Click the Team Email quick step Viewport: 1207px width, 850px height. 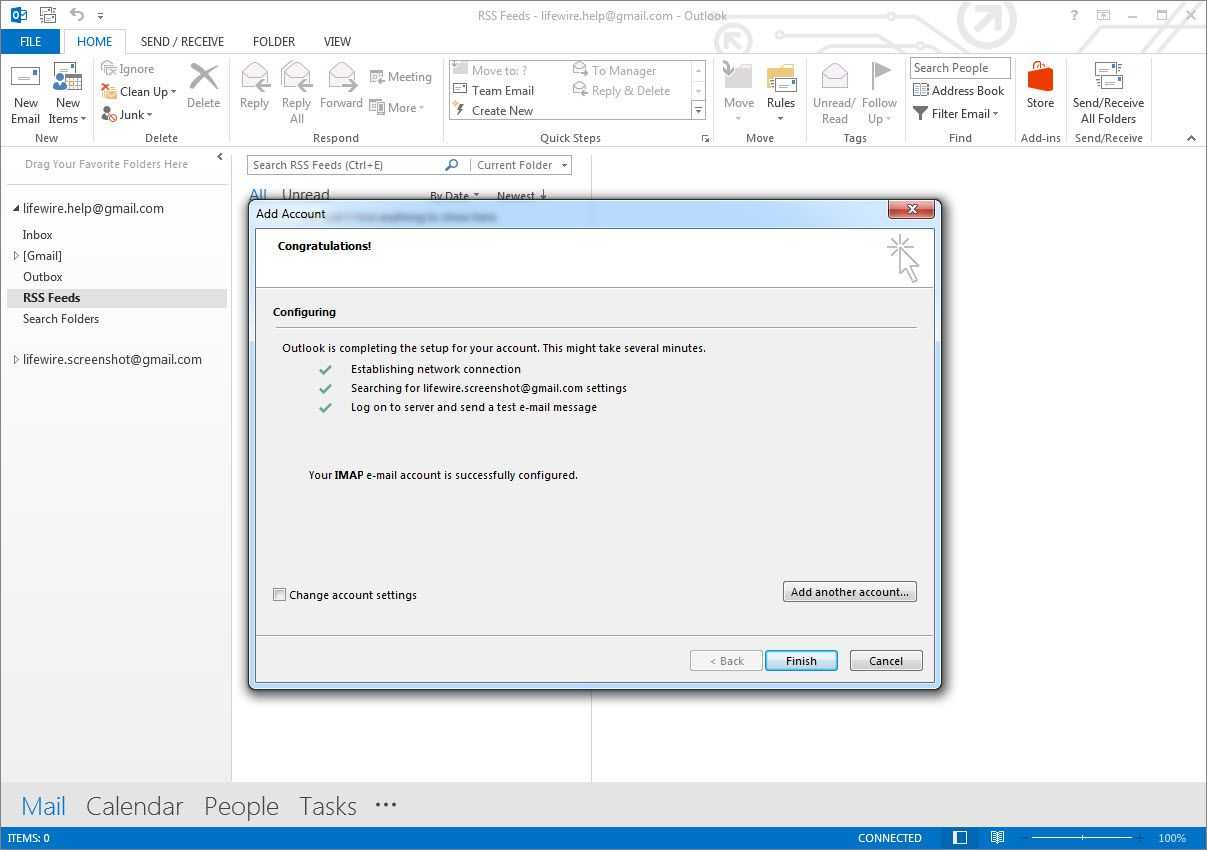(493, 90)
